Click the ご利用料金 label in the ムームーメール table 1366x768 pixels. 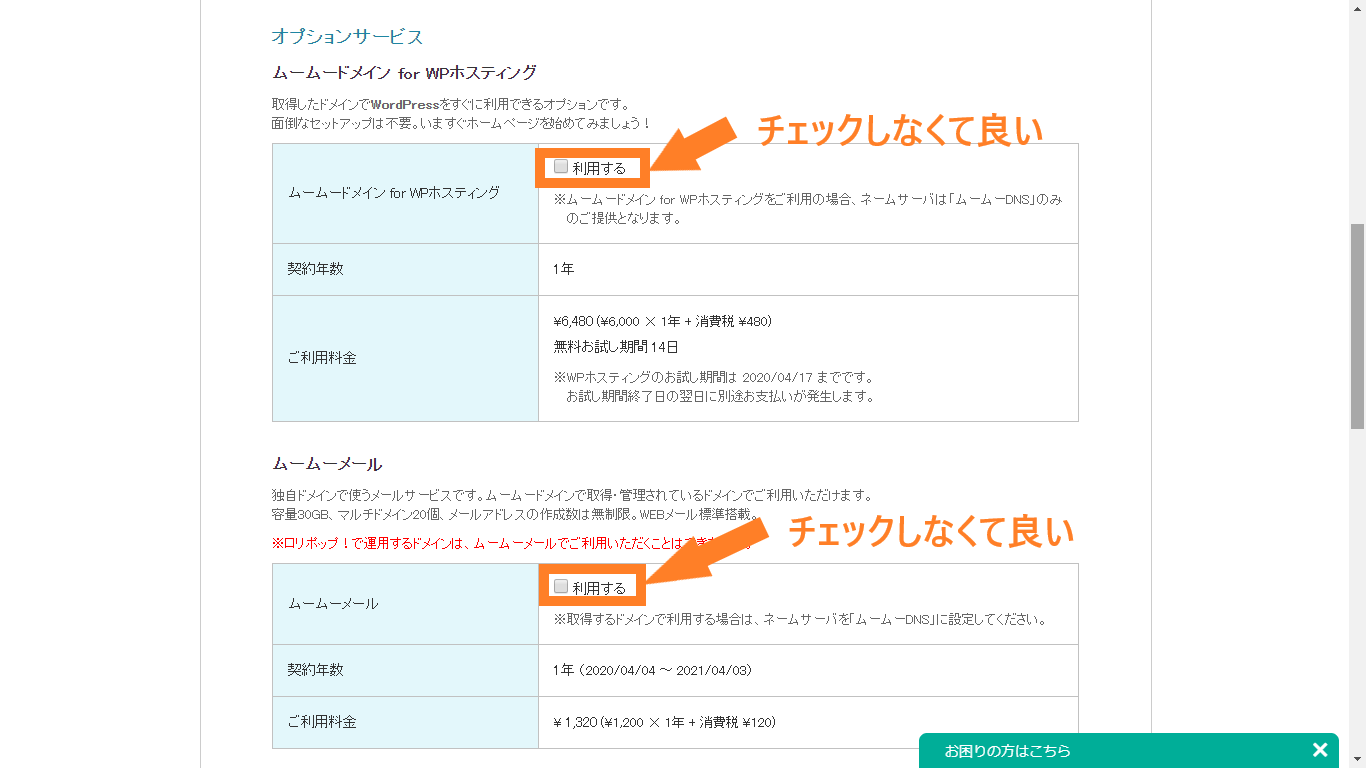321,722
